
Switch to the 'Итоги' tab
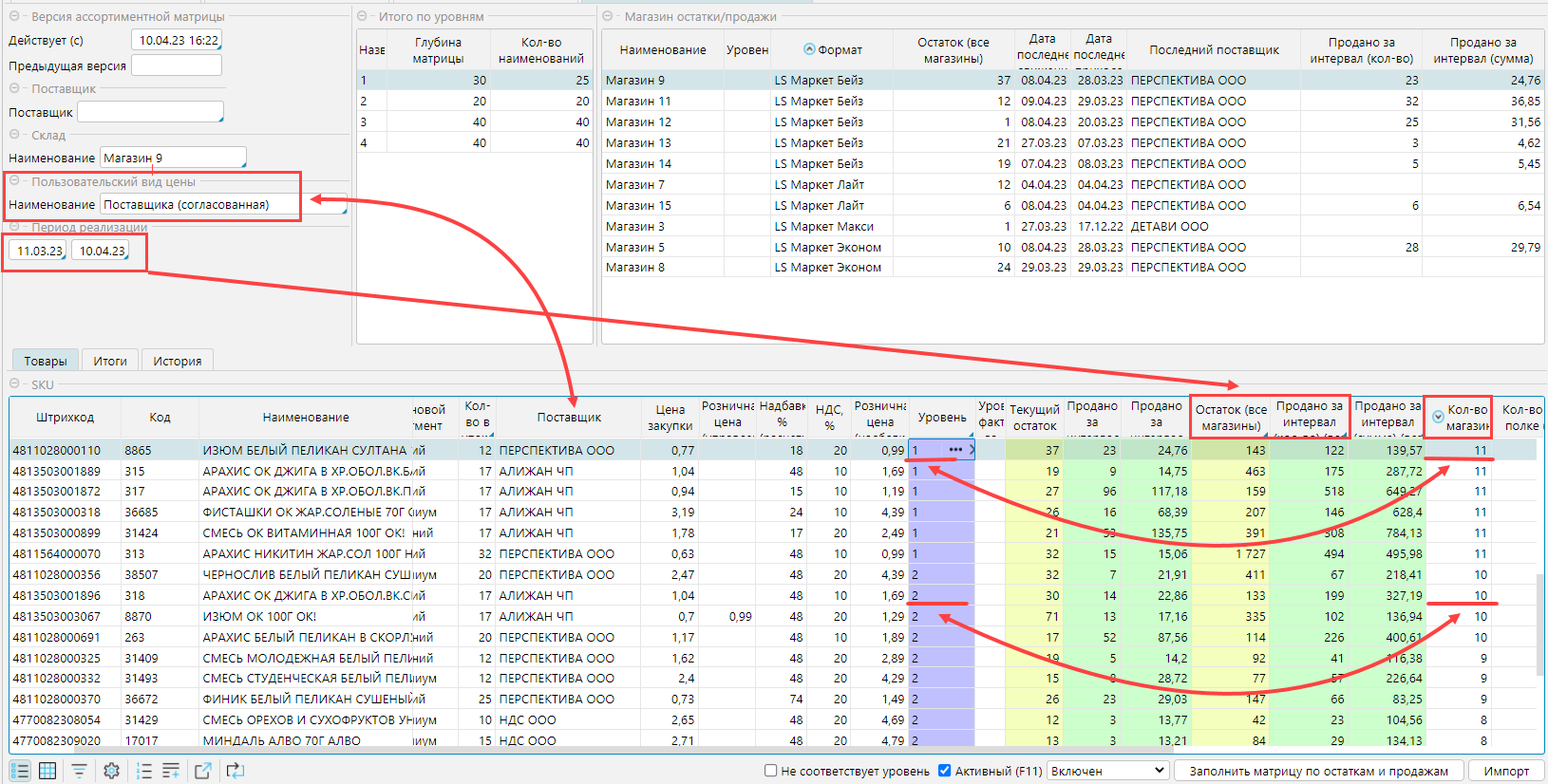[x=110, y=362]
